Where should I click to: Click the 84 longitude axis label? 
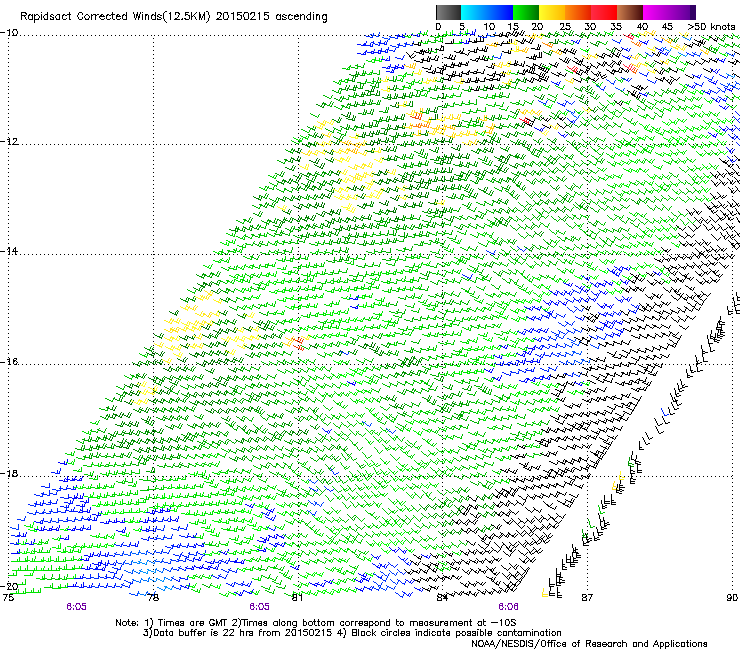442,598
